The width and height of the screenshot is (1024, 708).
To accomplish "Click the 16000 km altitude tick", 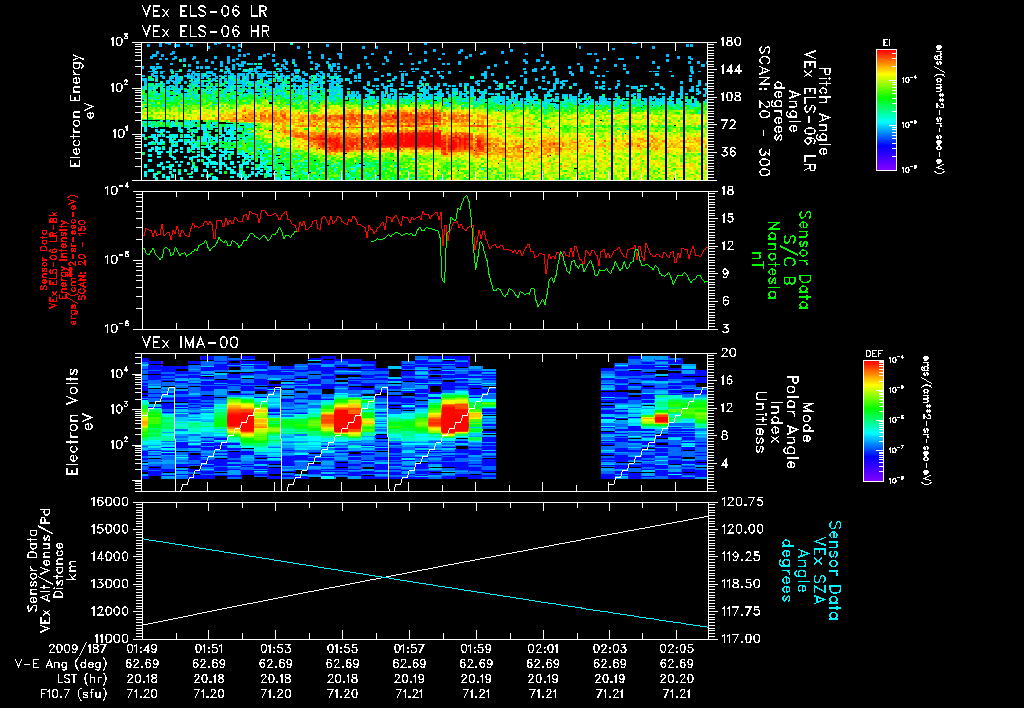I will click(x=110, y=502).
